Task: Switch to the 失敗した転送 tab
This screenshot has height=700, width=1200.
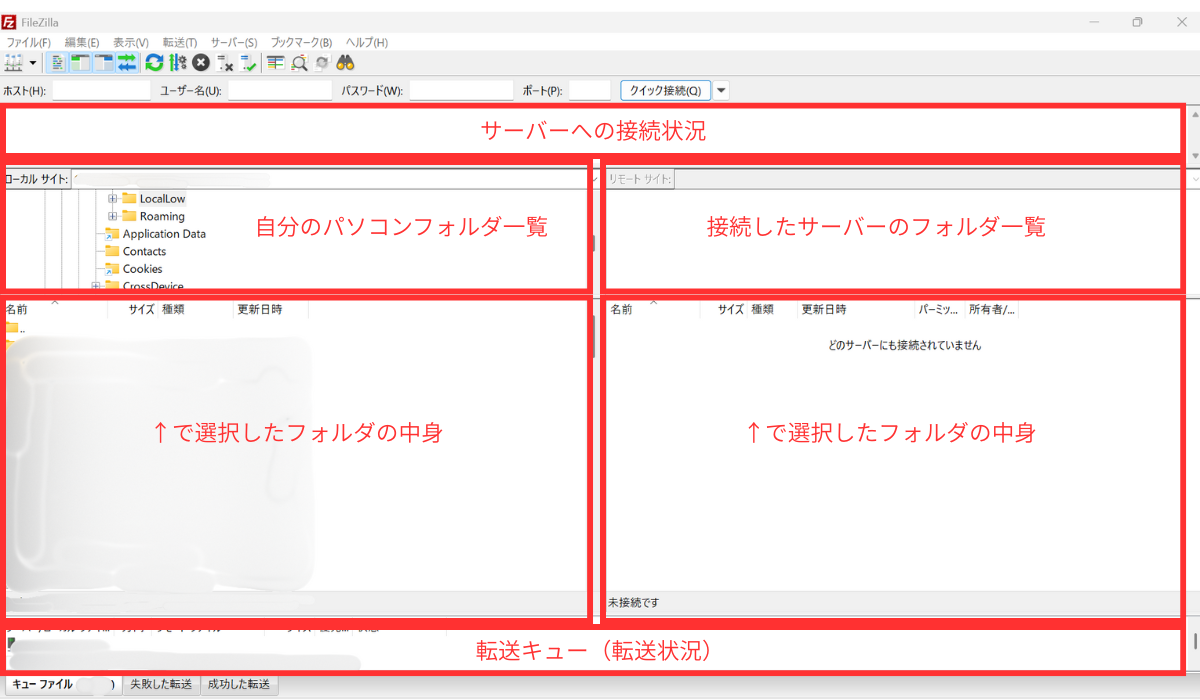Action: tap(160, 685)
